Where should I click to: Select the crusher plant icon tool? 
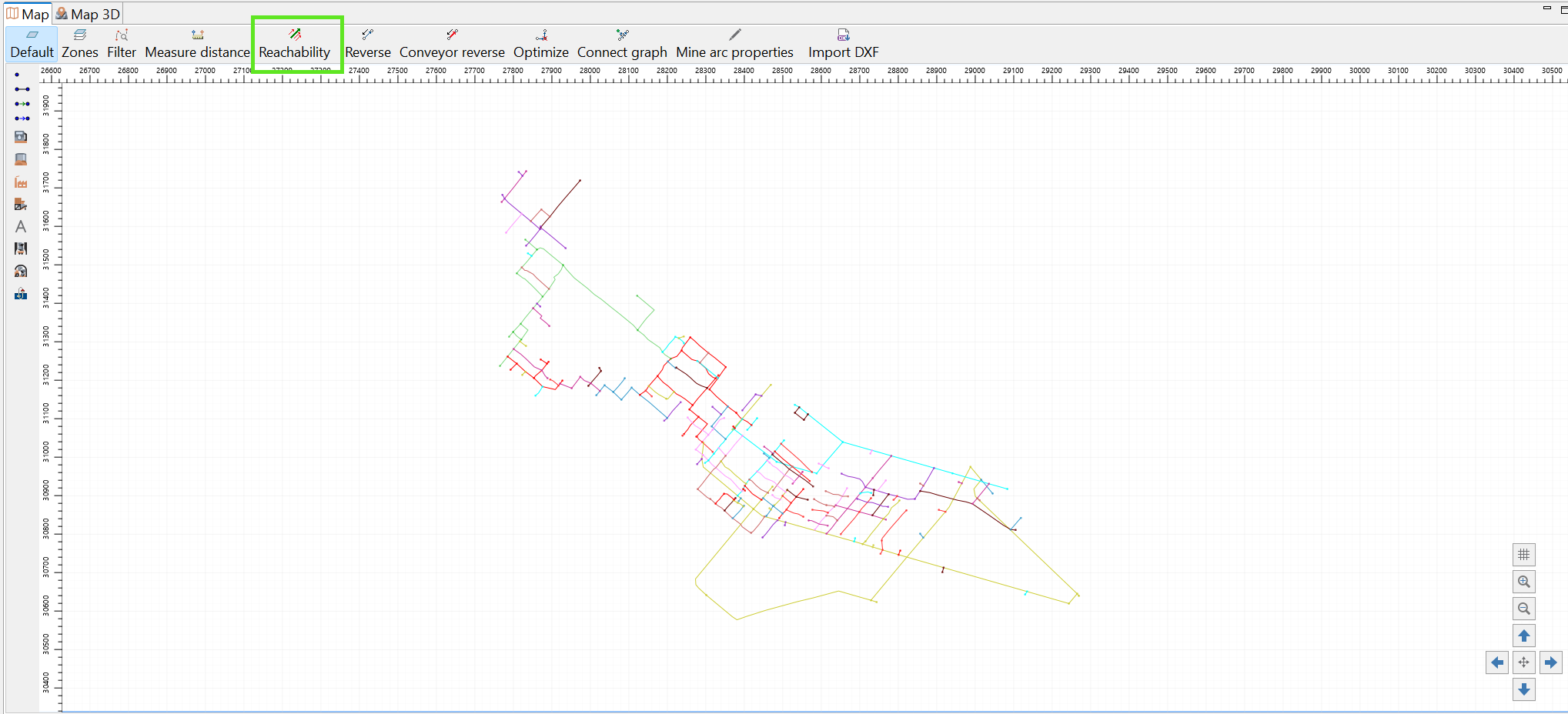[21, 204]
